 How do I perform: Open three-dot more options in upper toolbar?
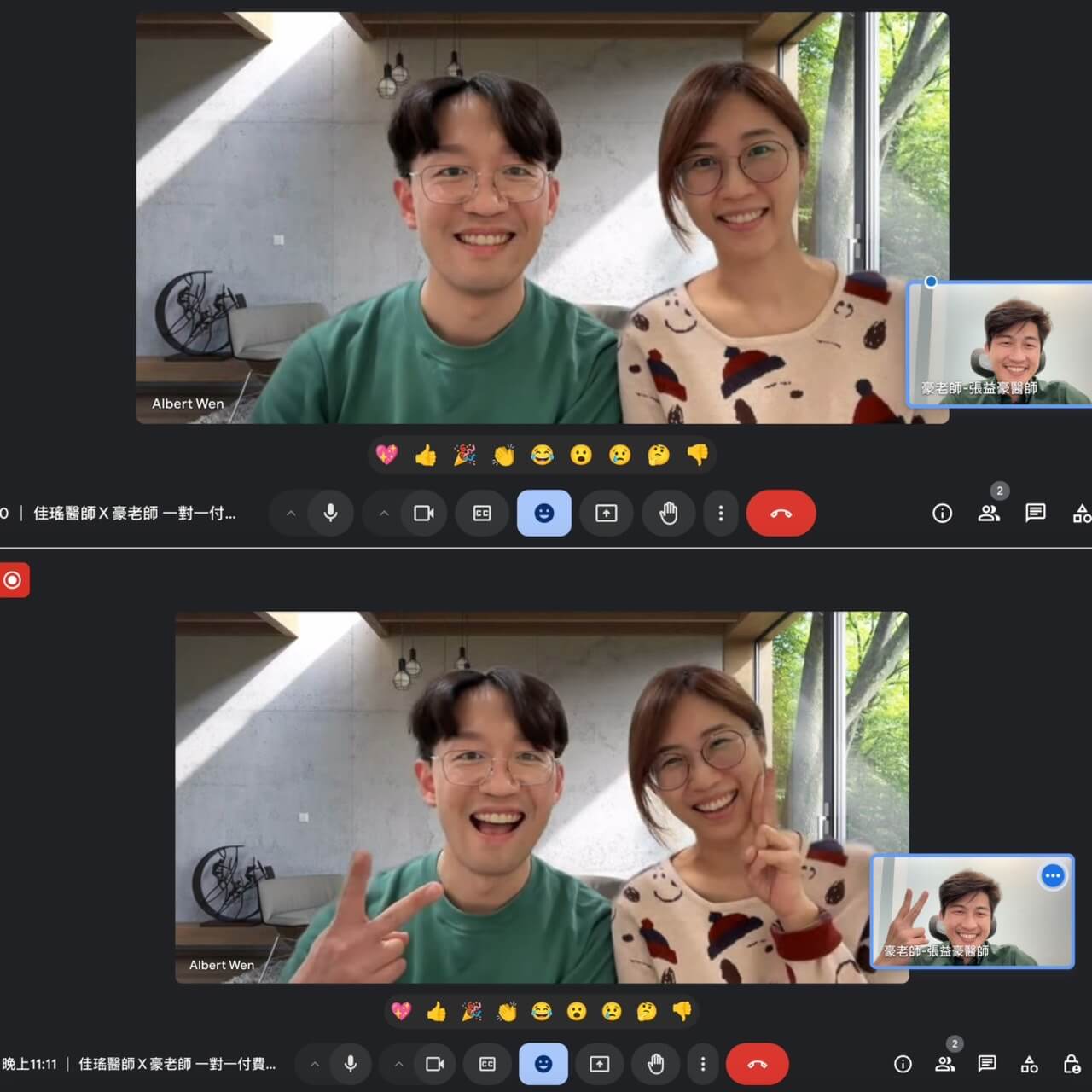coord(721,513)
